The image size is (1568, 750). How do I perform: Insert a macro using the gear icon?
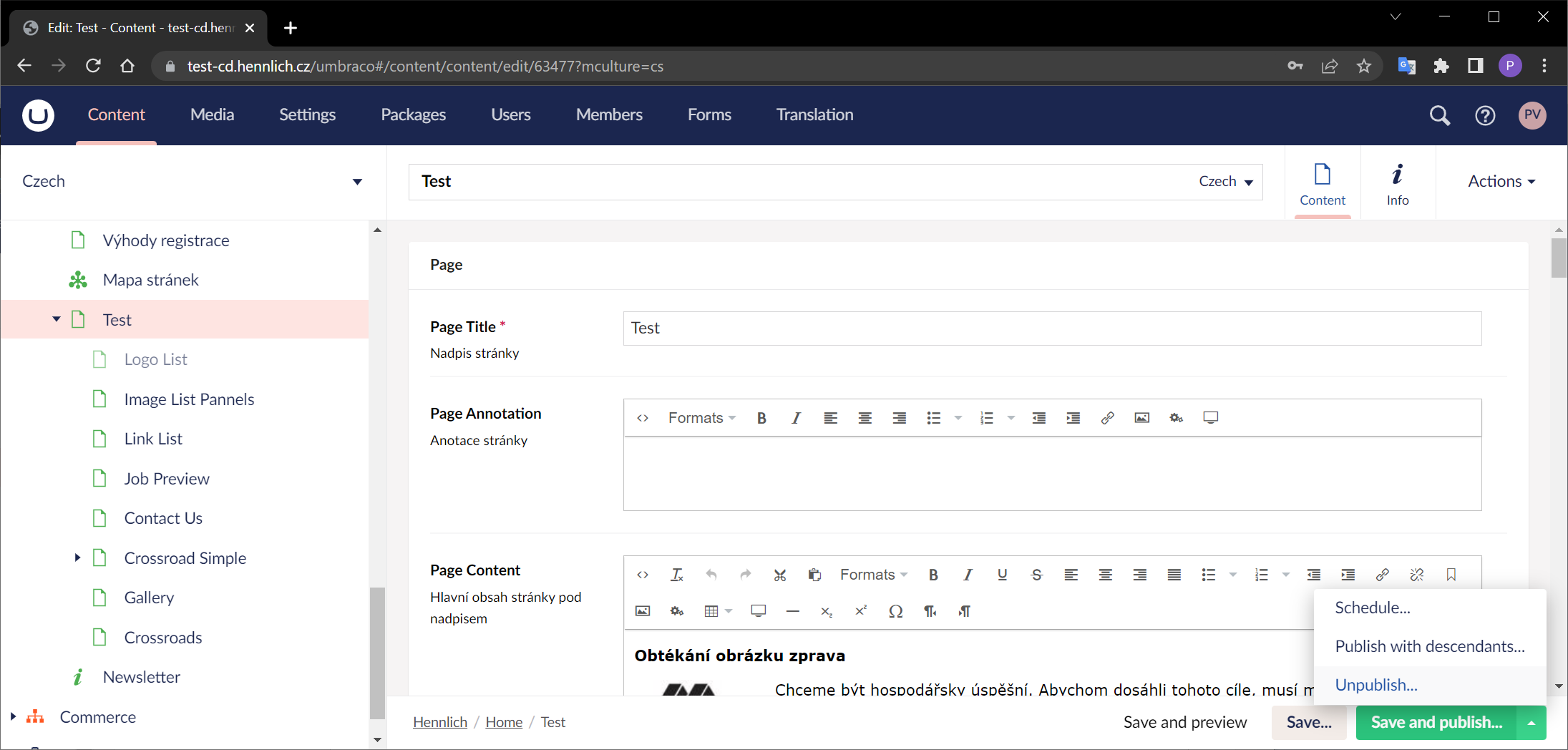coord(677,610)
